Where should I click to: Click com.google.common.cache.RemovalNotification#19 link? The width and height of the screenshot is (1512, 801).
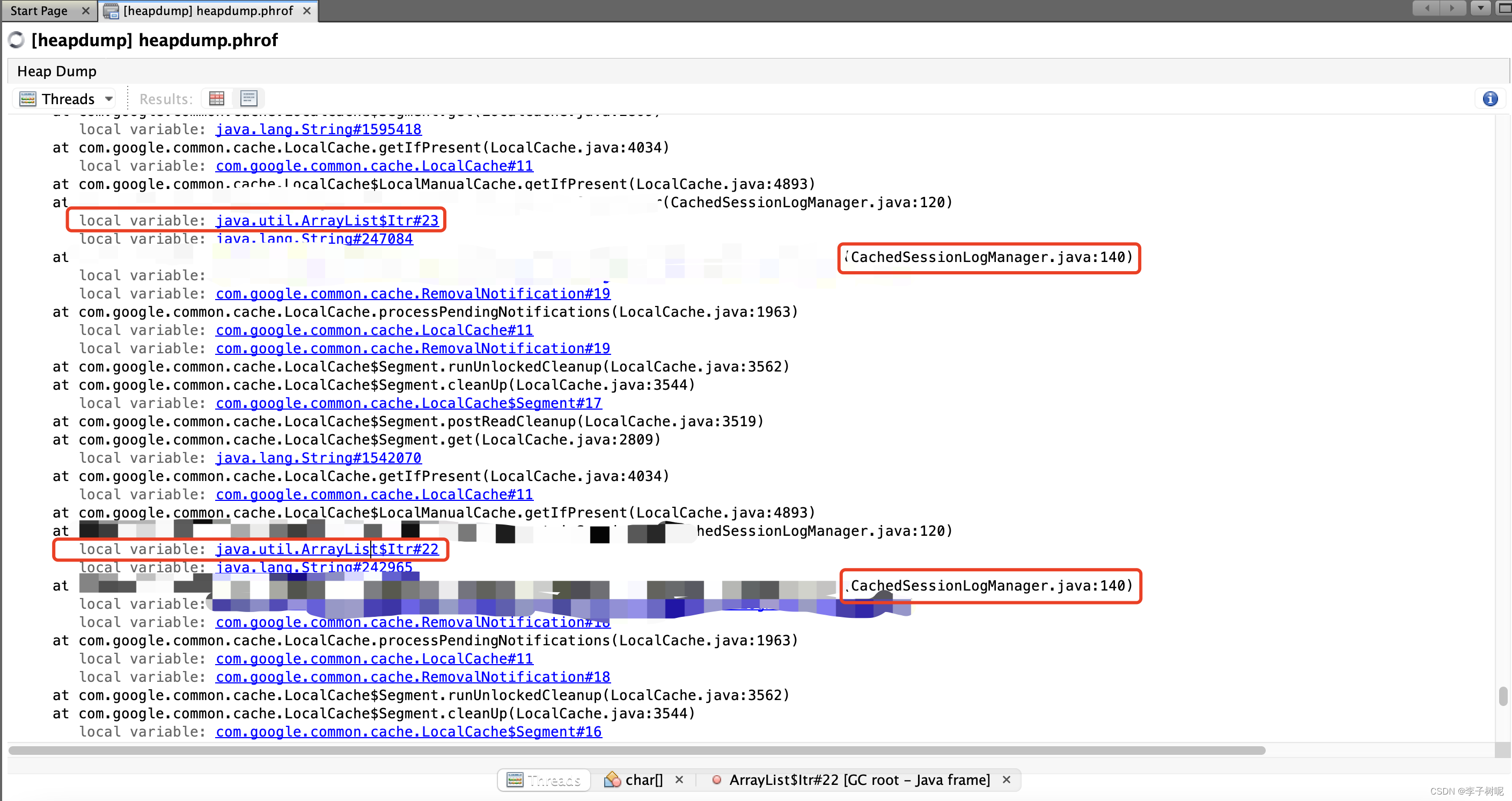pyautogui.click(x=412, y=294)
